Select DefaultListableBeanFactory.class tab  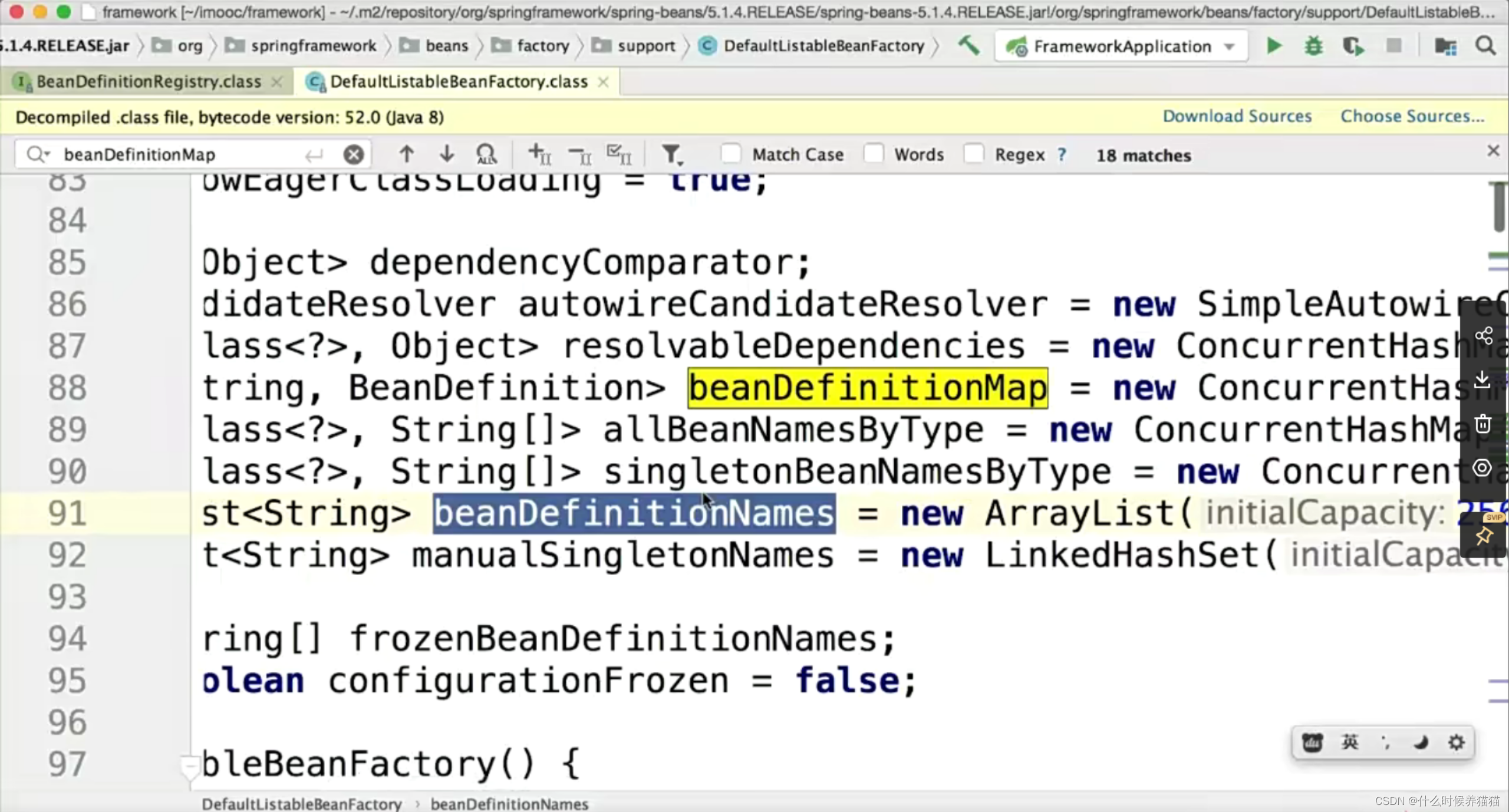(459, 82)
